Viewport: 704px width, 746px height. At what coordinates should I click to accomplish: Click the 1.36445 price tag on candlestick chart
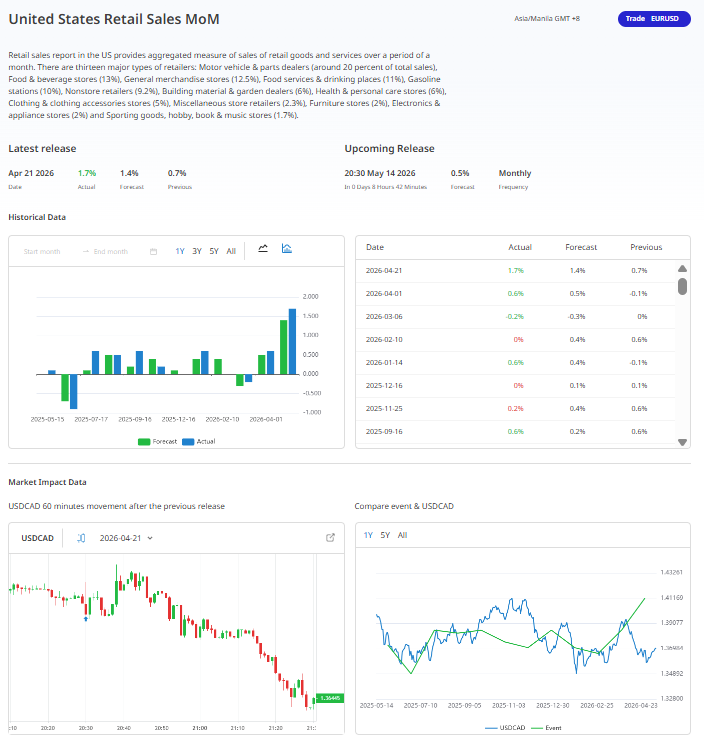pyautogui.click(x=330, y=698)
